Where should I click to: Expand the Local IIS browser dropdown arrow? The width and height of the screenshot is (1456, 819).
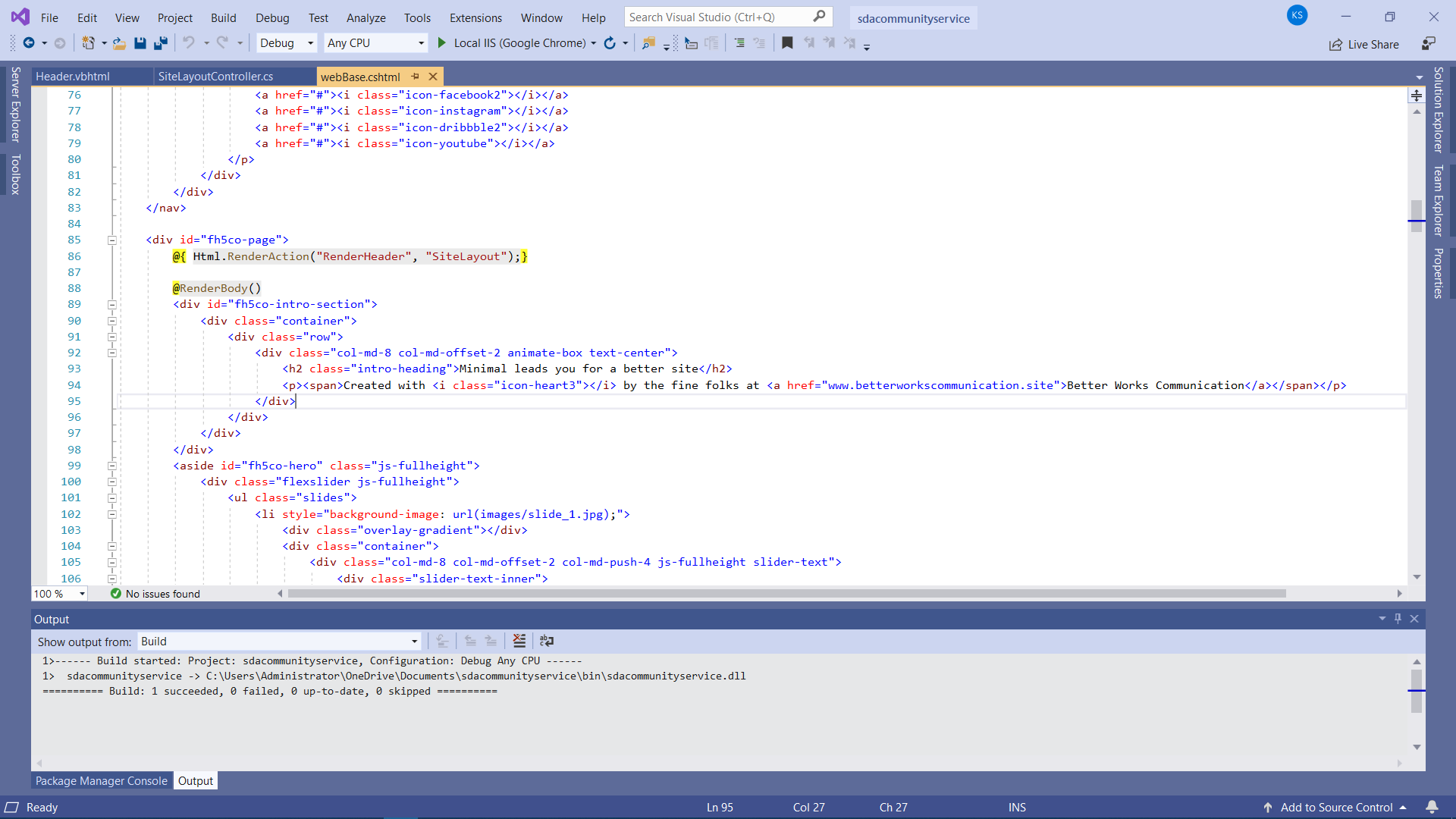click(594, 43)
